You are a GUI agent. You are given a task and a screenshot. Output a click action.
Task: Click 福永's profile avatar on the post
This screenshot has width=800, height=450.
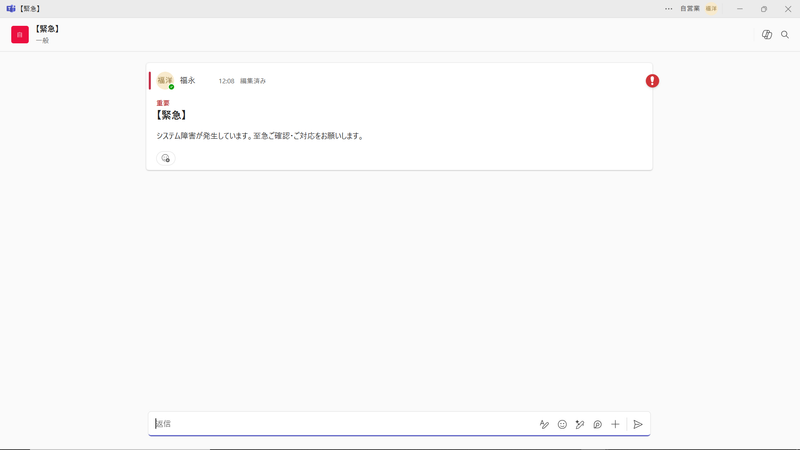(165, 81)
